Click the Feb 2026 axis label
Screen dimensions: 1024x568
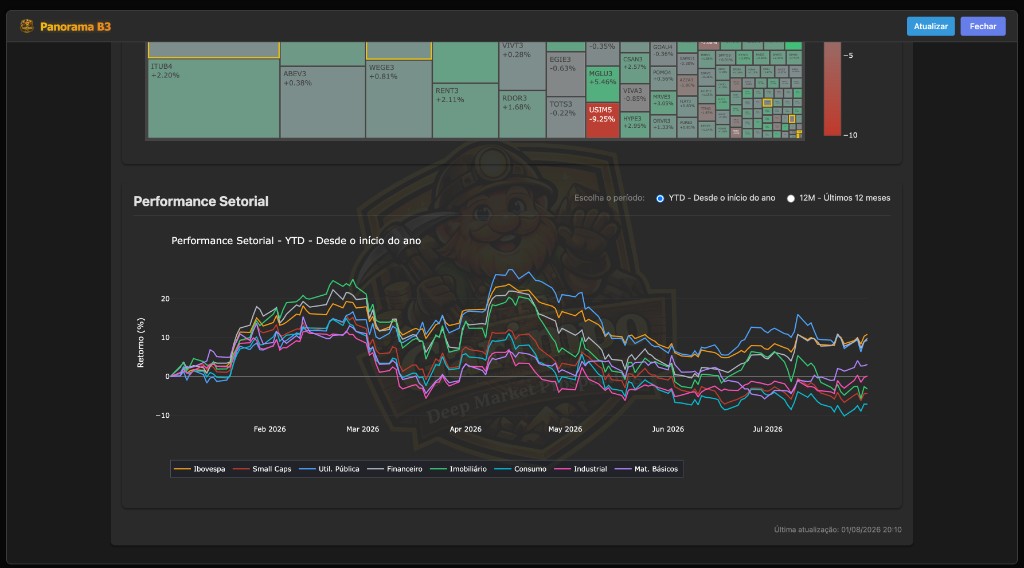270,429
